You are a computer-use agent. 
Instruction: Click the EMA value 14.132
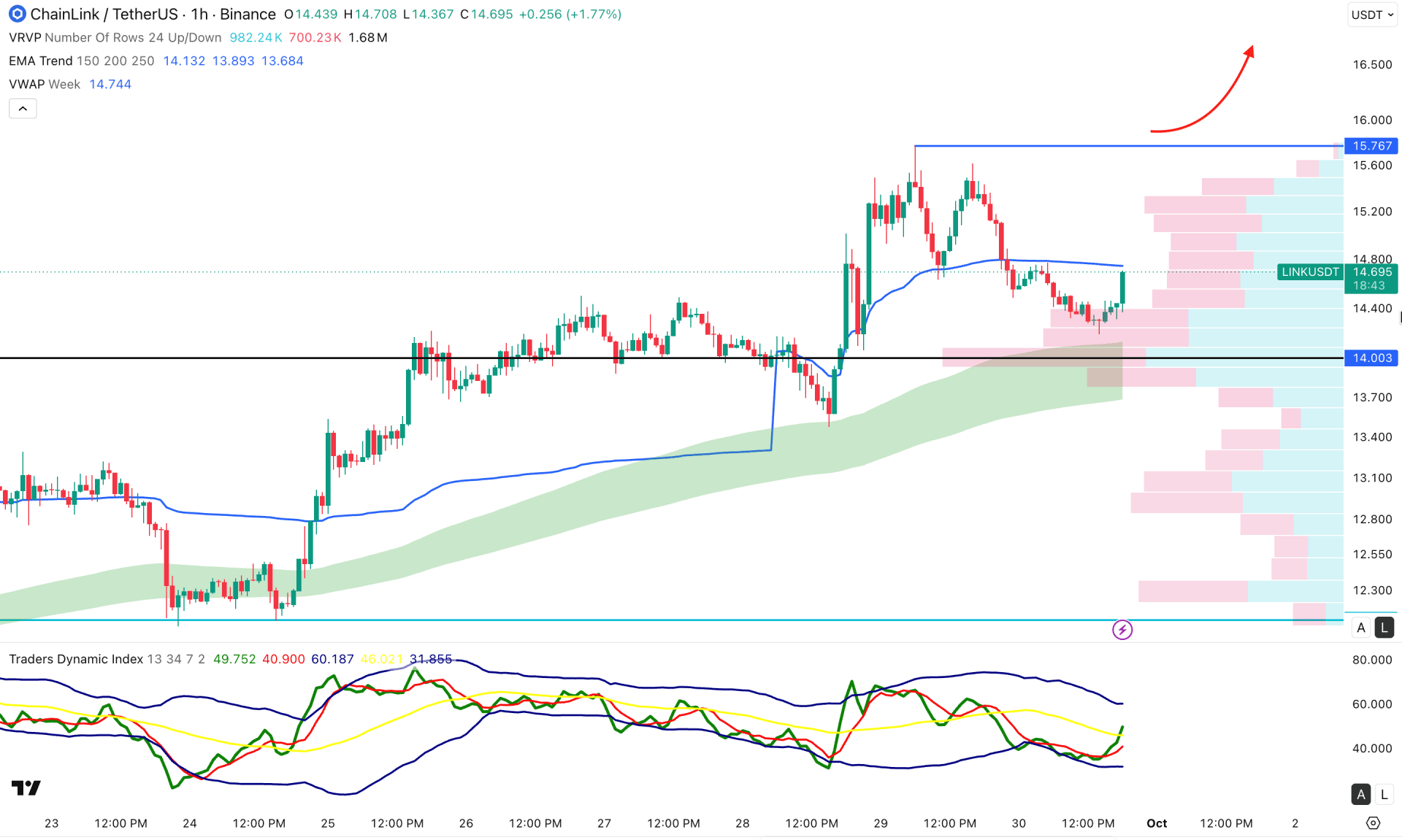coord(184,61)
